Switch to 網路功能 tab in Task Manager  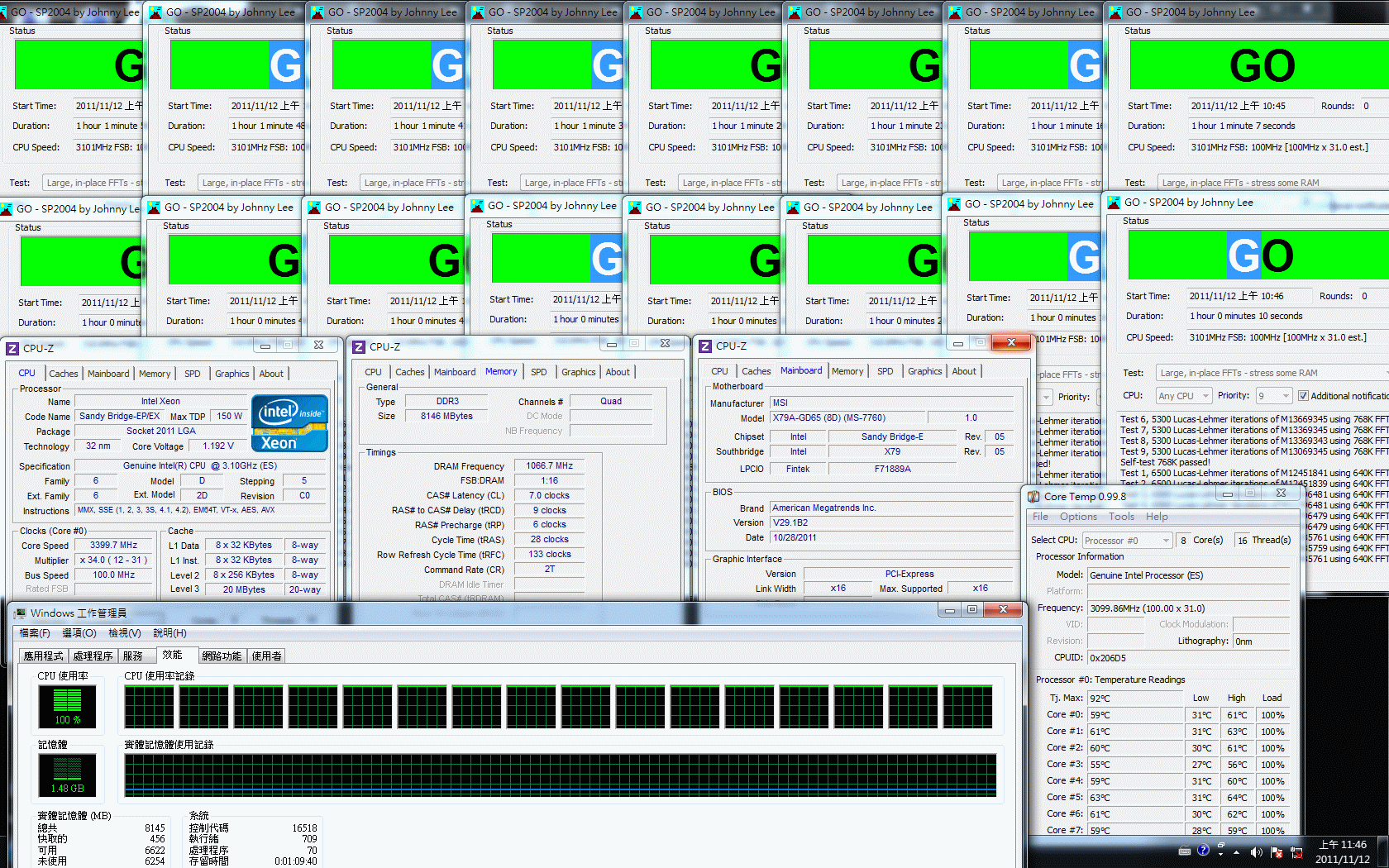tap(222, 656)
